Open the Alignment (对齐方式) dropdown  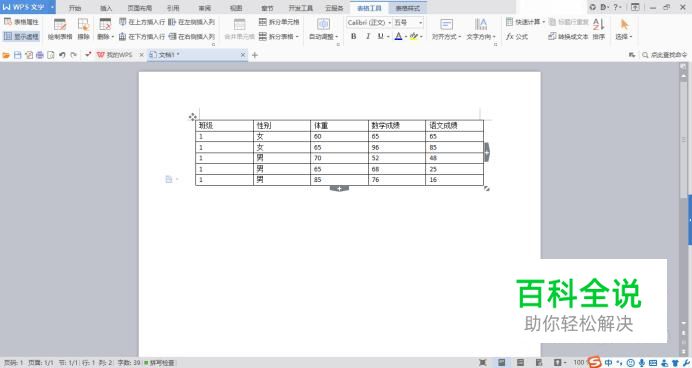coord(446,30)
